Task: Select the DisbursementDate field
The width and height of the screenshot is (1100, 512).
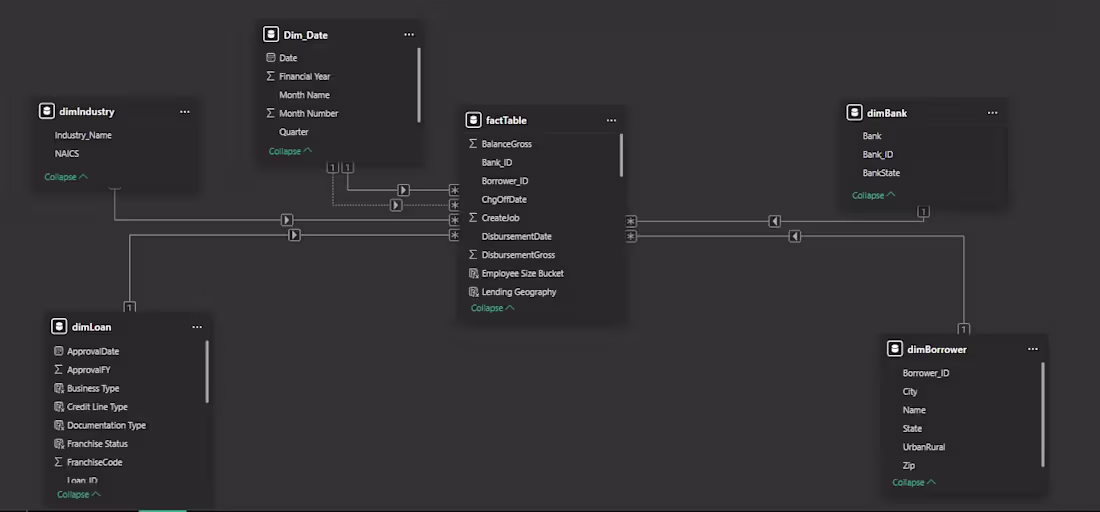Action: (x=516, y=236)
